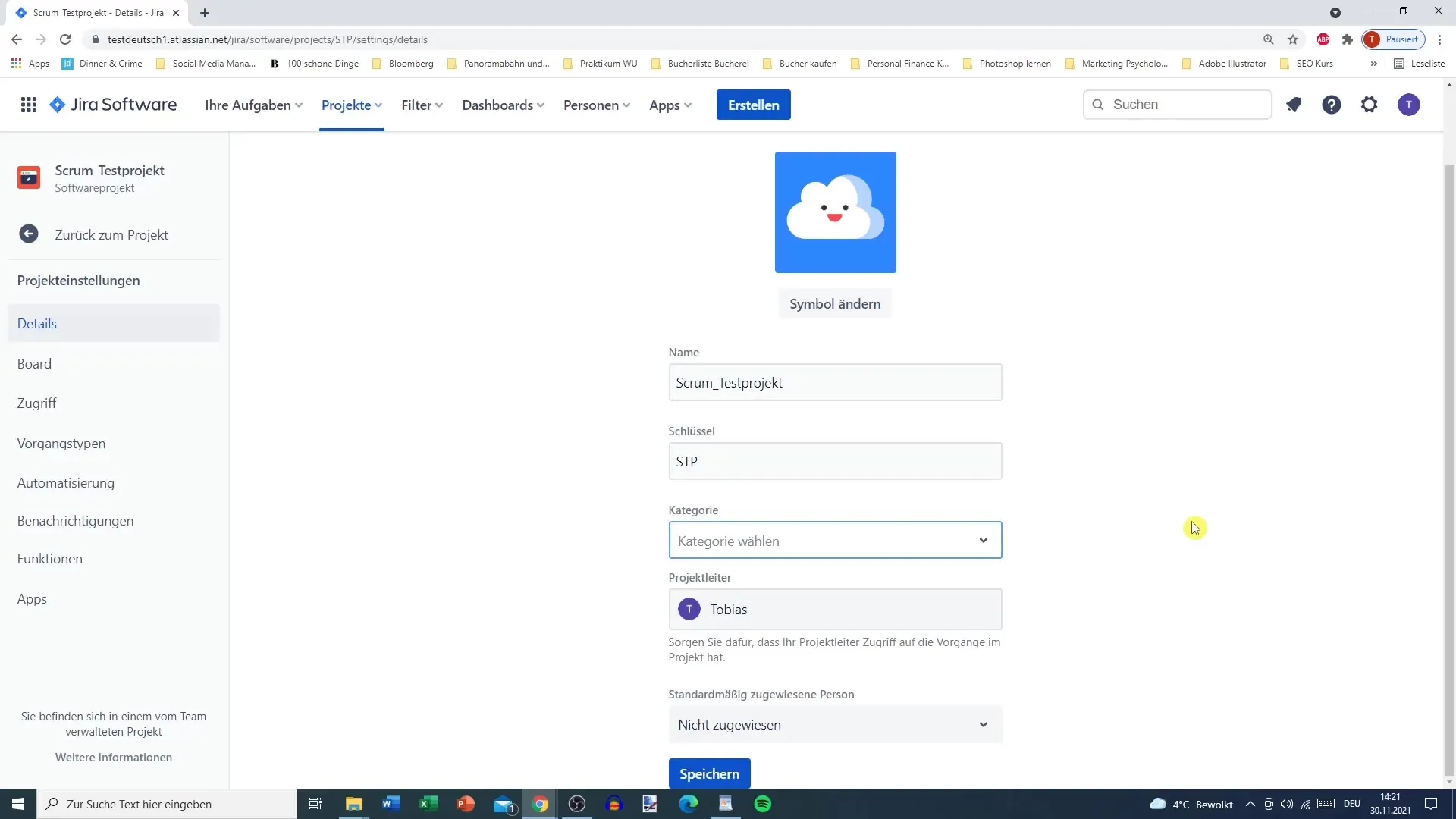1456x819 pixels.
Task: Open the Chrome extensions puzzle icon
Action: pyautogui.click(x=1348, y=39)
